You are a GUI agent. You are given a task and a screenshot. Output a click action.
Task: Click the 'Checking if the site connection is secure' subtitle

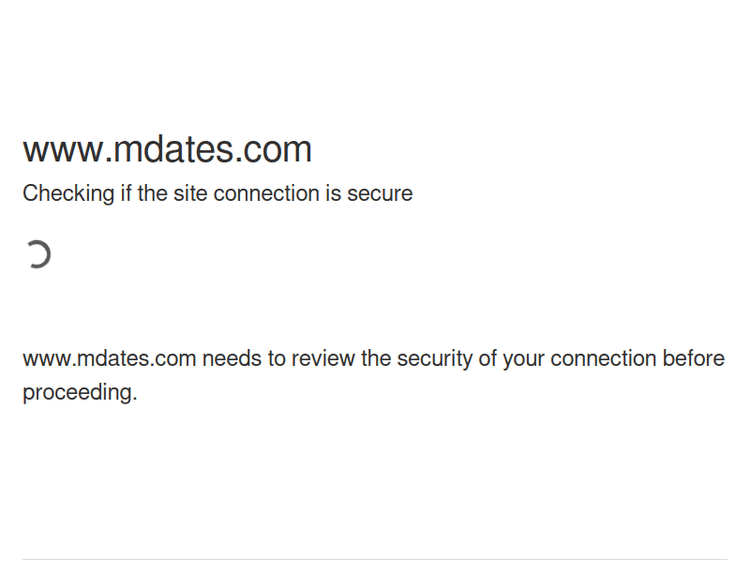pyautogui.click(x=217, y=193)
